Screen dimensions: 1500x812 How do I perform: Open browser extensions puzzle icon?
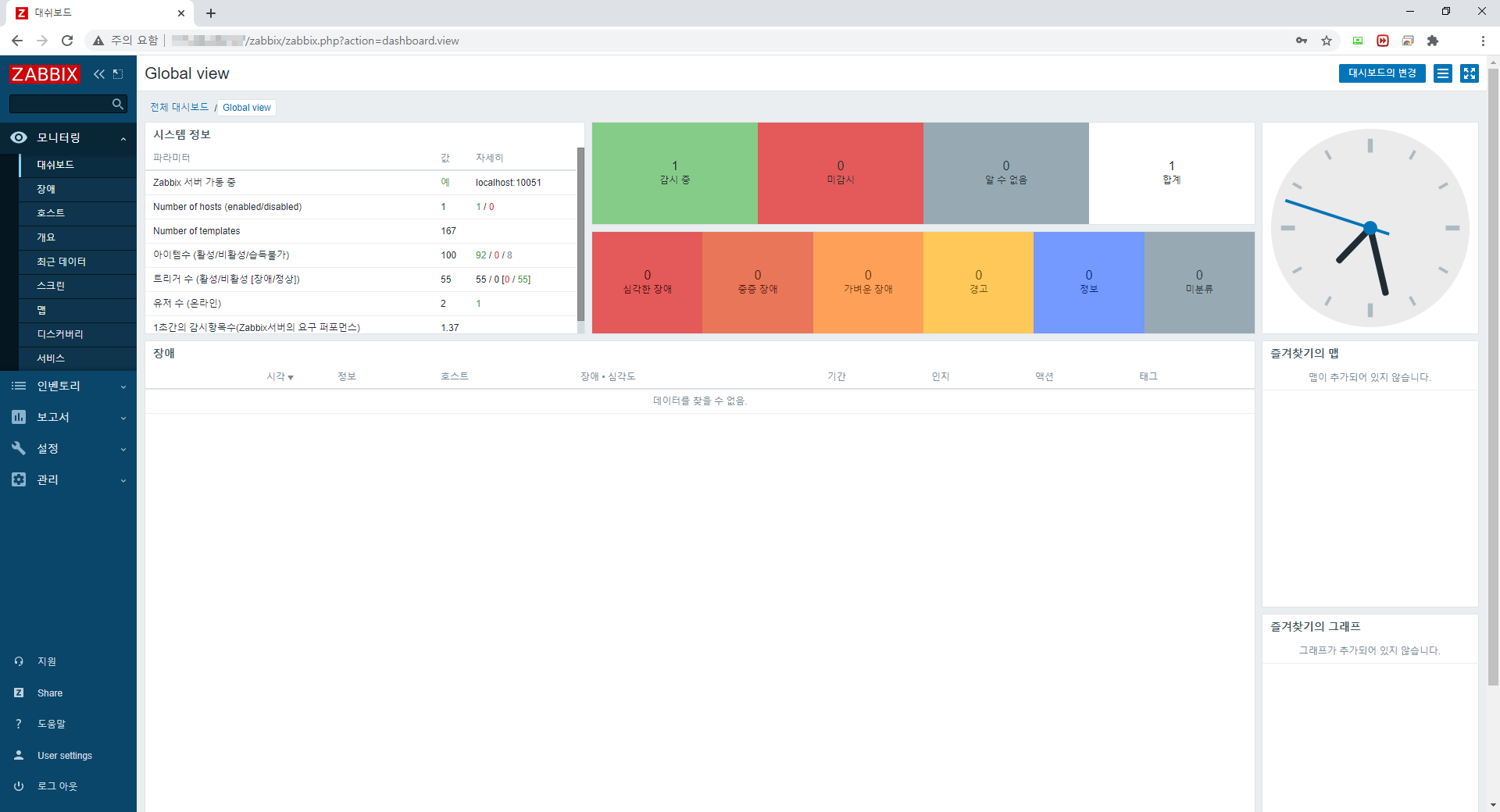(1433, 41)
